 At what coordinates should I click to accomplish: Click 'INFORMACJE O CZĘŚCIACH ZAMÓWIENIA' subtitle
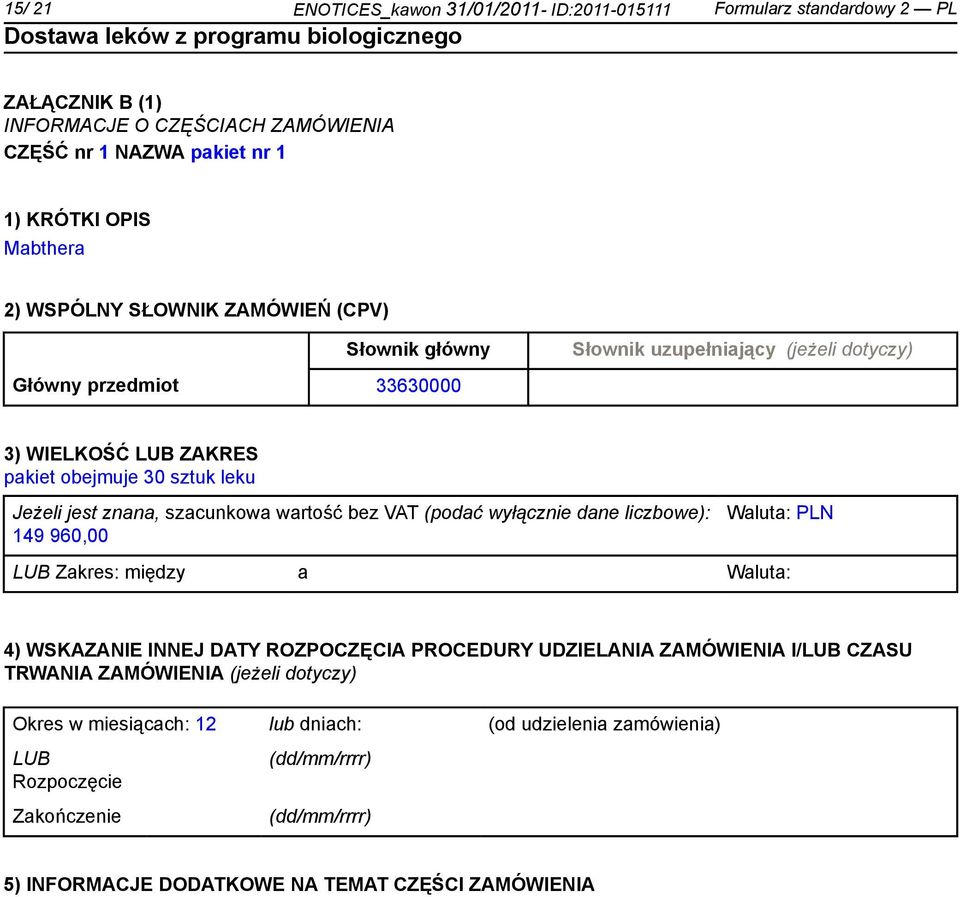(x=199, y=126)
